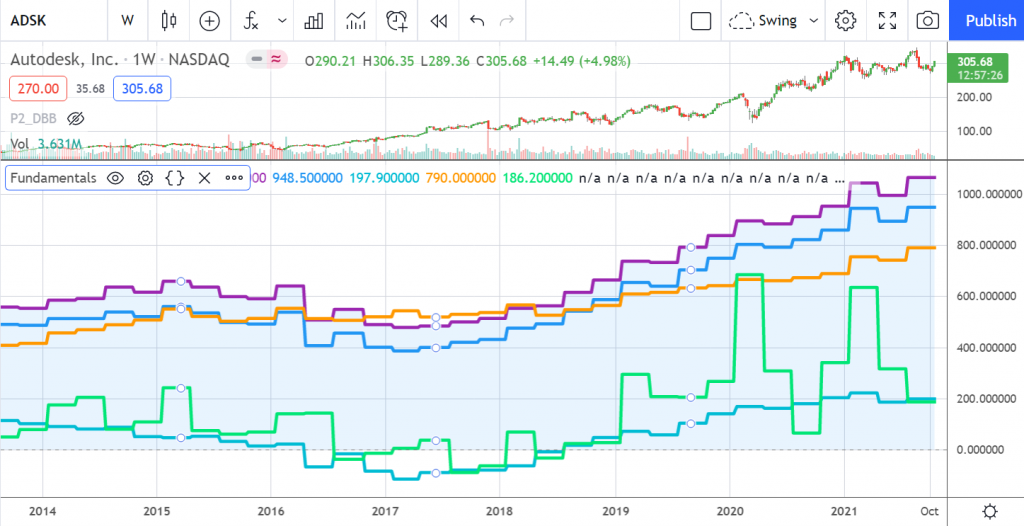Toggle the select layout square button
The image size is (1024, 526).
pyautogui.click(x=701, y=20)
